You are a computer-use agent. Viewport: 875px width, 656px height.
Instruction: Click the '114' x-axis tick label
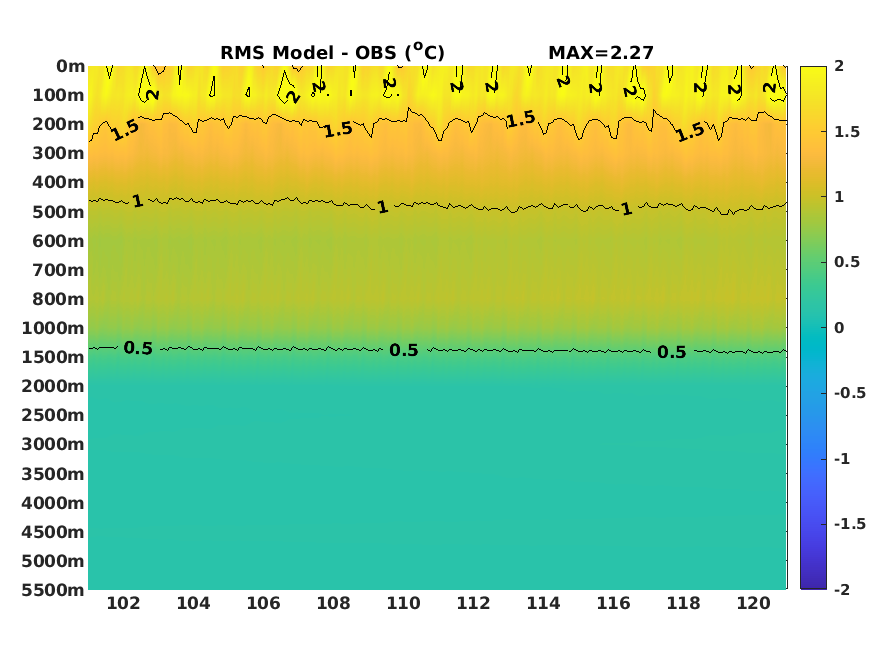point(544,604)
